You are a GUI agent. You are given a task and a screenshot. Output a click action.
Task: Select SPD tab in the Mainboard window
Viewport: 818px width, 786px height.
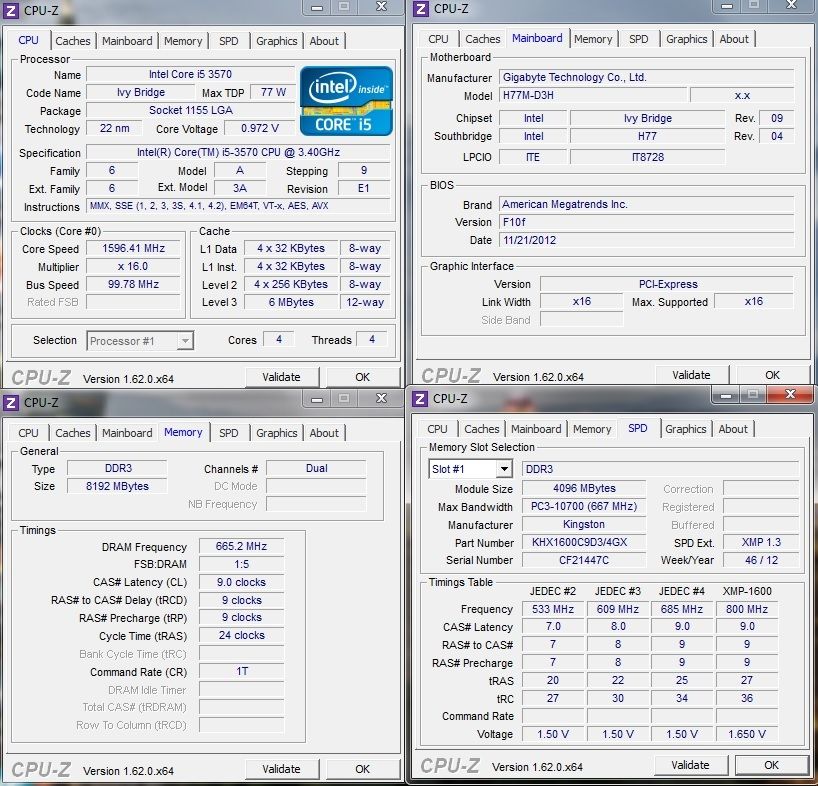639,39
